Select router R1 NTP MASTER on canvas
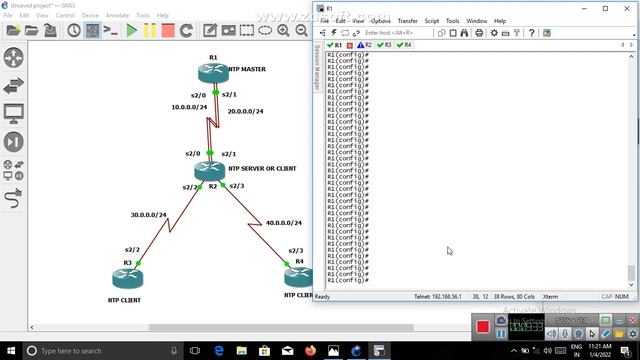This screenshot has height=360, width=640. point(213,74)
